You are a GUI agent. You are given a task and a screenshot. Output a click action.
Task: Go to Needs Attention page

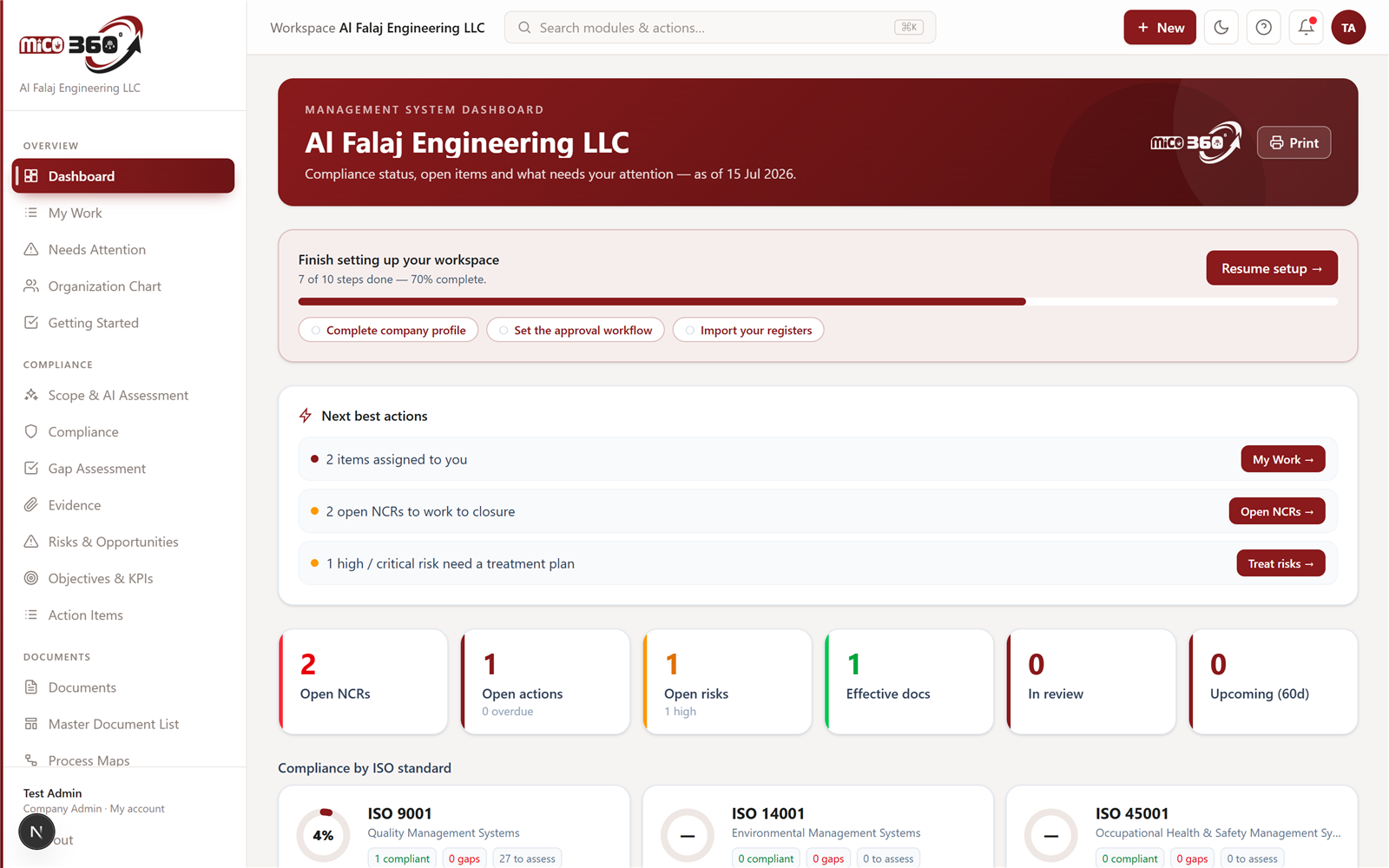click(x=123, y=249)
